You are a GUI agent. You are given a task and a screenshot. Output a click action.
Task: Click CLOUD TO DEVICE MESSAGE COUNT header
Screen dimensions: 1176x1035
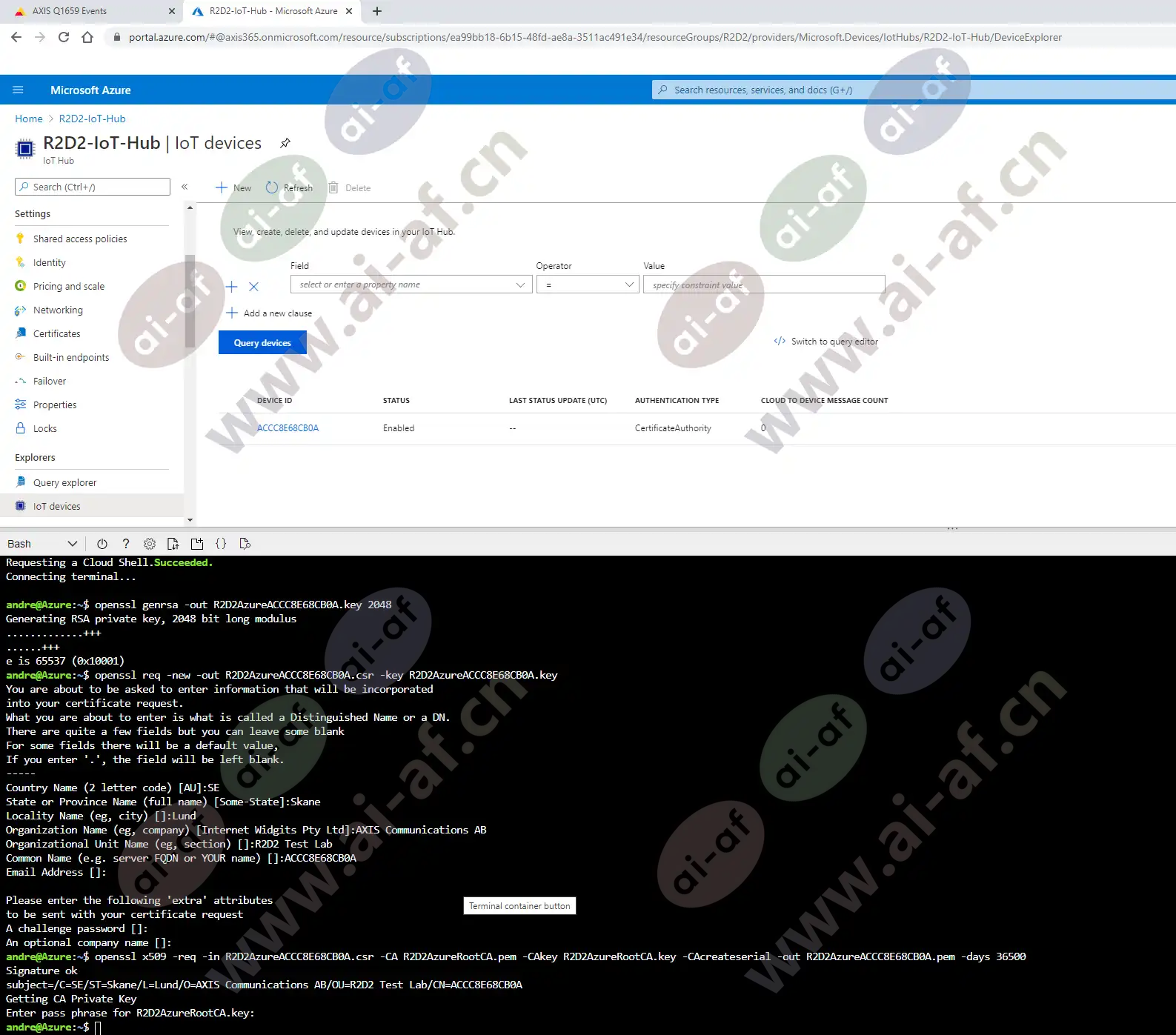point(825,401)
